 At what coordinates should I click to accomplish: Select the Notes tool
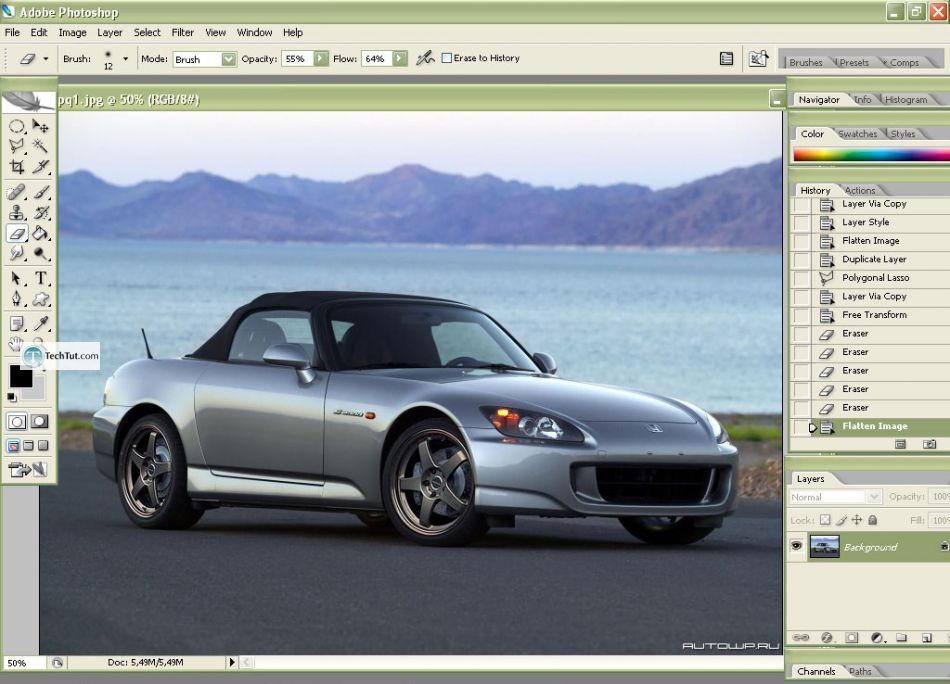pos(16,324)
